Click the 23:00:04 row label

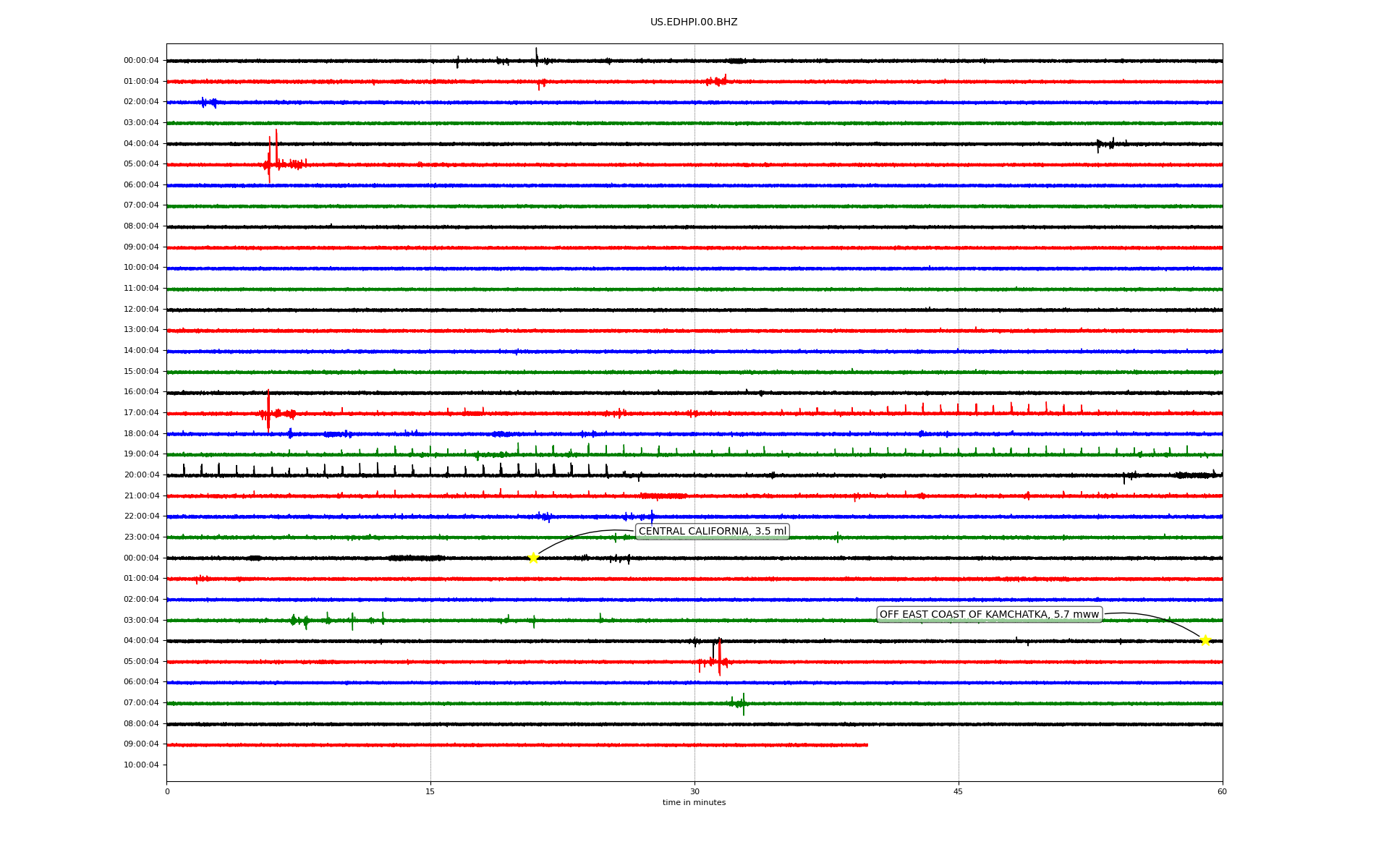pos(141,537)
